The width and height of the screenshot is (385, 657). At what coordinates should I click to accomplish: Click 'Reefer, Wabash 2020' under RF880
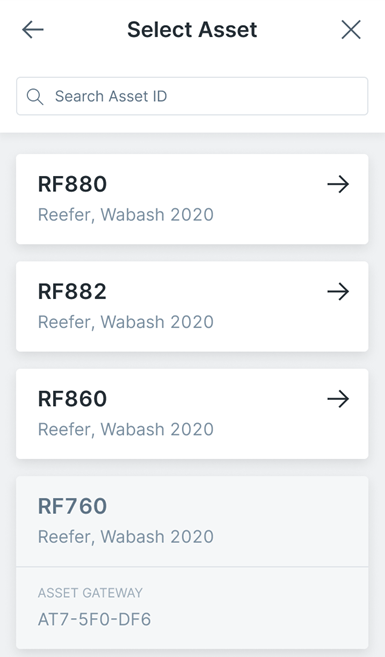126,215
